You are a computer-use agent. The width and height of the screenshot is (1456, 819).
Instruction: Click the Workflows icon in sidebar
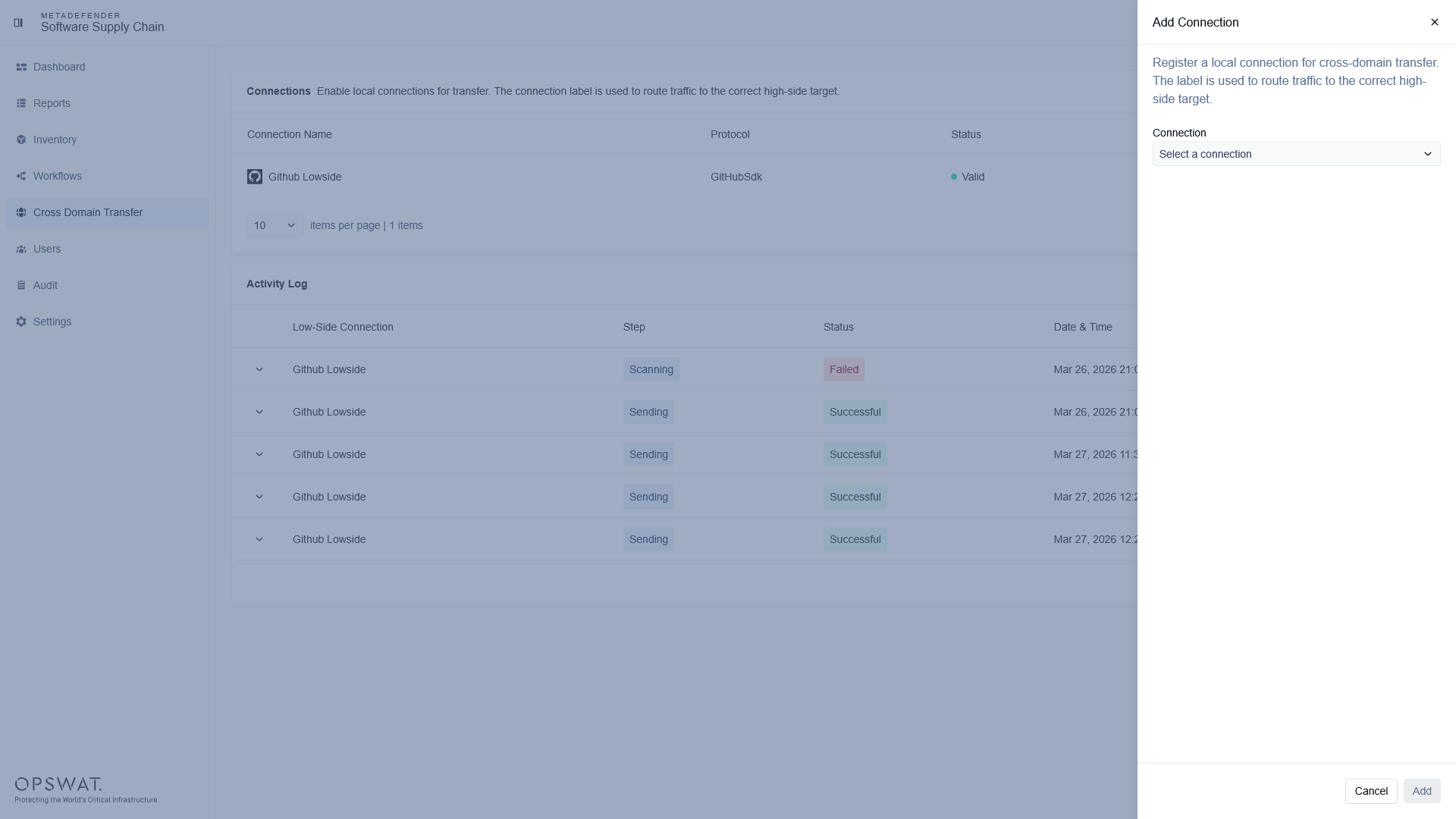pyautogui.click(x=21, y=177)
